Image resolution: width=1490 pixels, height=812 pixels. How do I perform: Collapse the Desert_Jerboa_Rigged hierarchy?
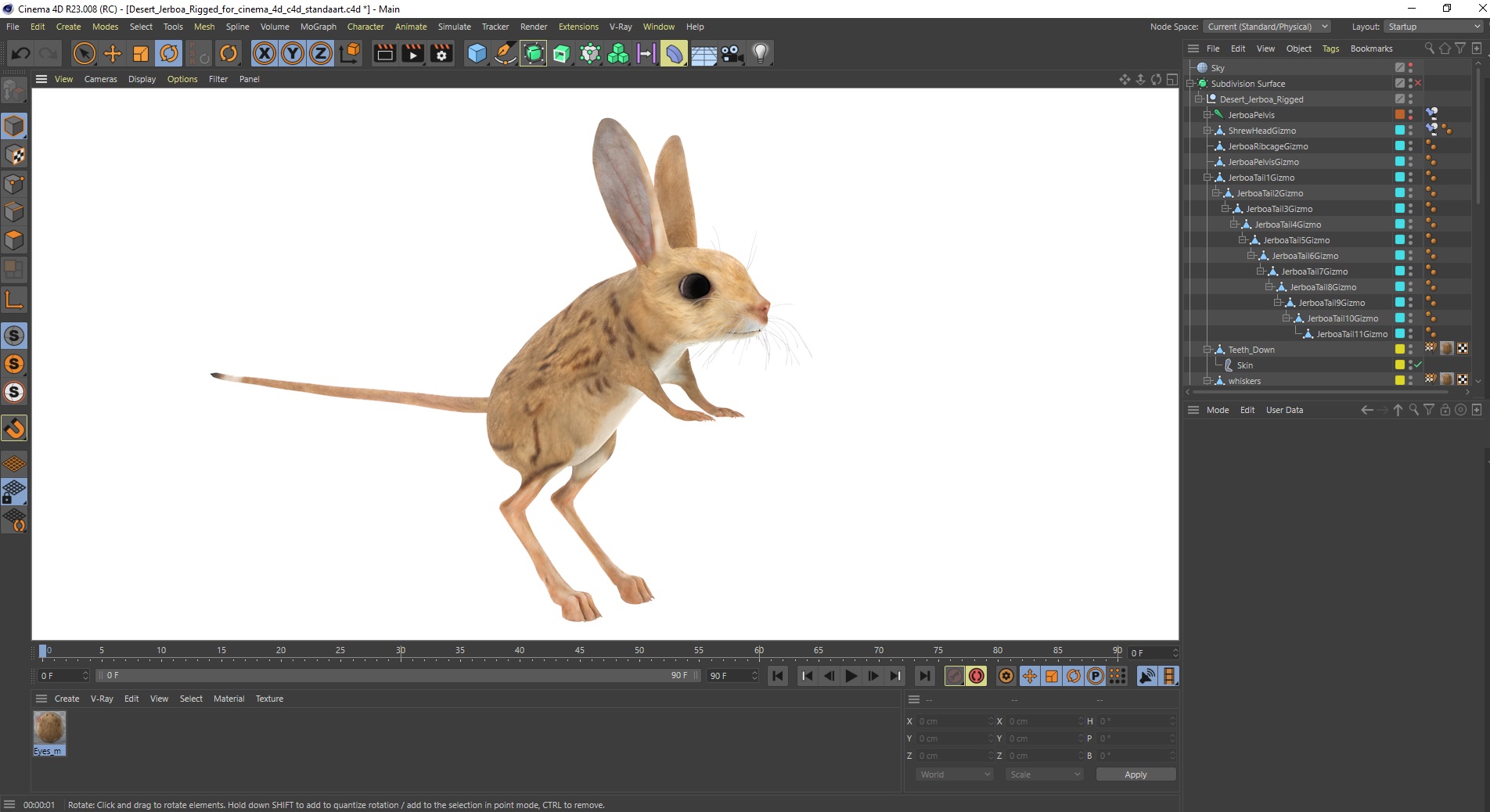pos(1198,99)
